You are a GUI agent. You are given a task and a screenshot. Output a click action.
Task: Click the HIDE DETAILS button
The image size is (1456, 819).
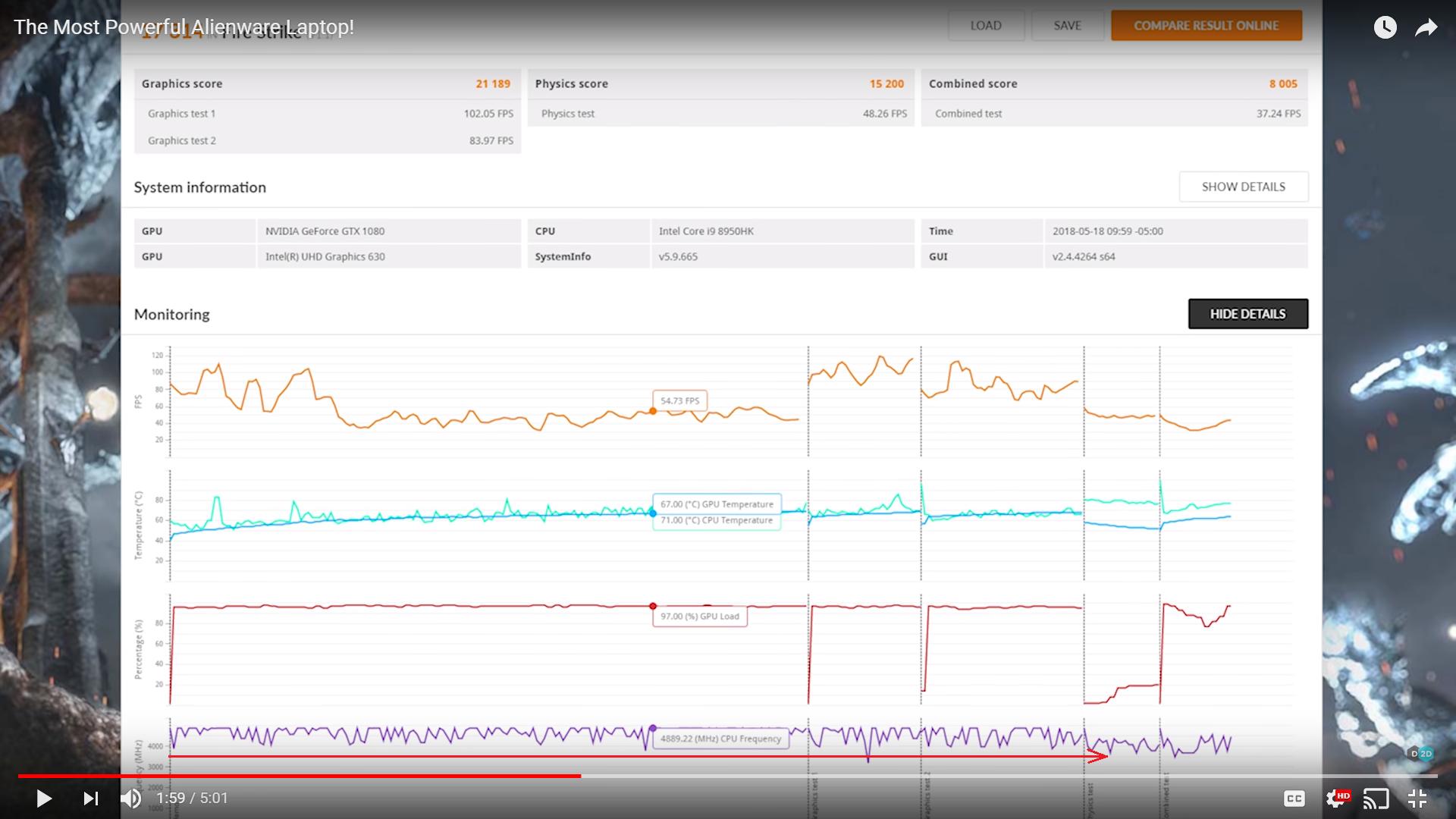point(1247,314)
